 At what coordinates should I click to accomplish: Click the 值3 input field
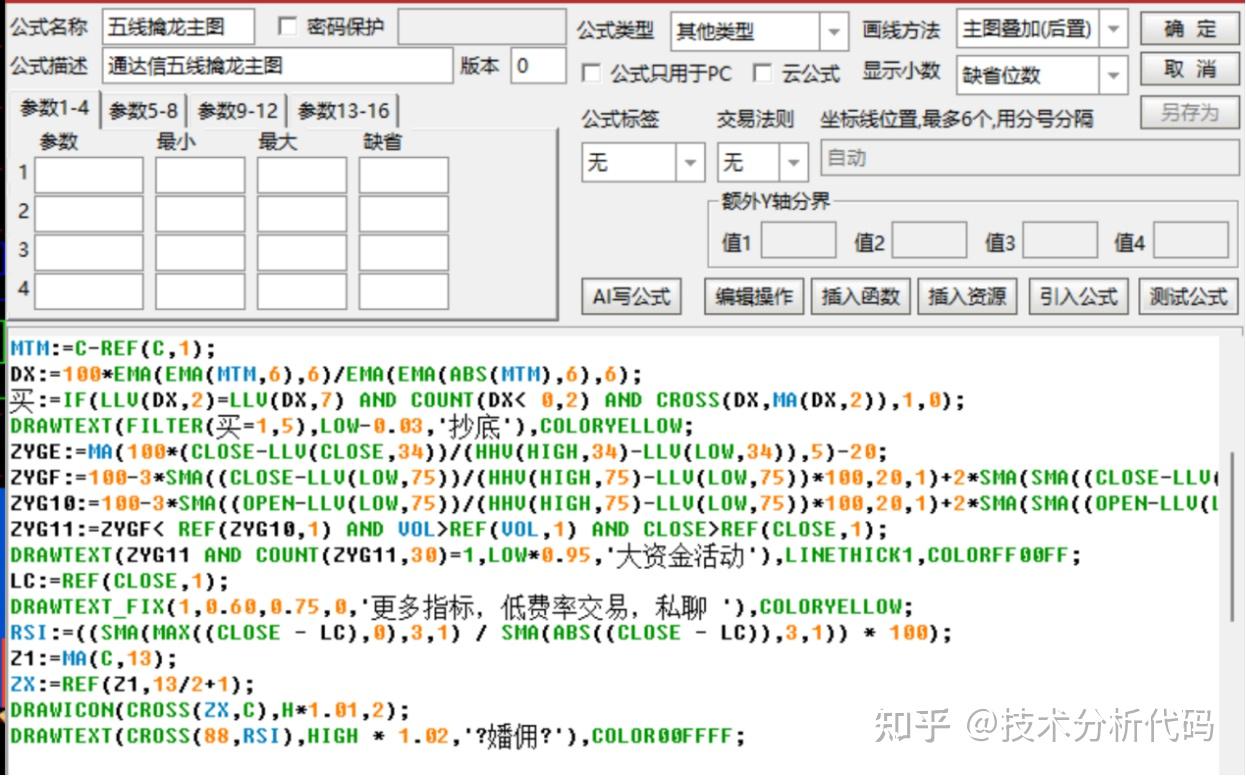click(1059, 241)
